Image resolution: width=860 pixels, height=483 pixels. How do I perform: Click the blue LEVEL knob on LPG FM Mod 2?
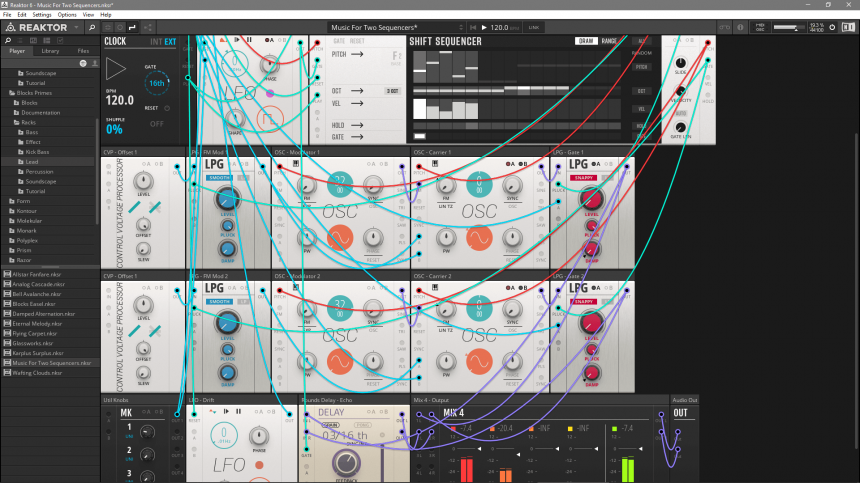click(227, 323)
